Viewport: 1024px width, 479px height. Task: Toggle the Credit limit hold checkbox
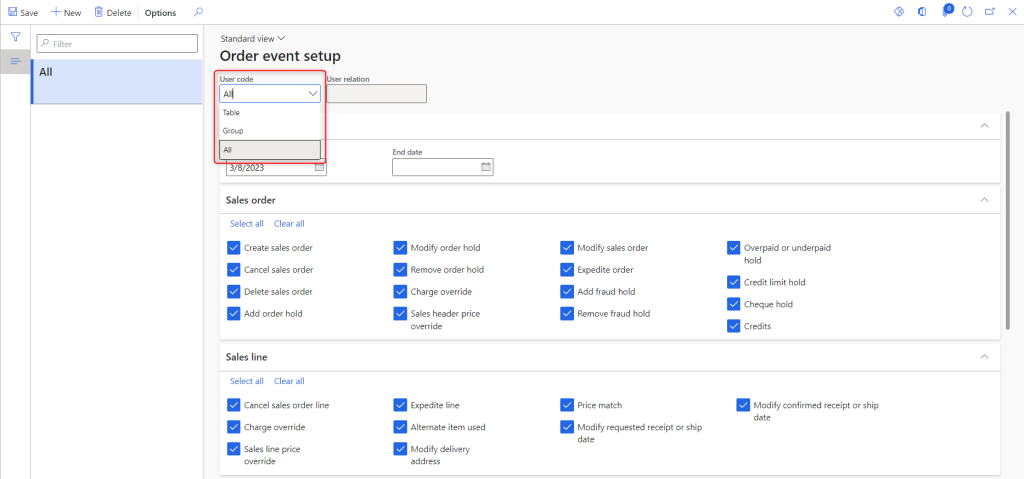pos(733,282)
